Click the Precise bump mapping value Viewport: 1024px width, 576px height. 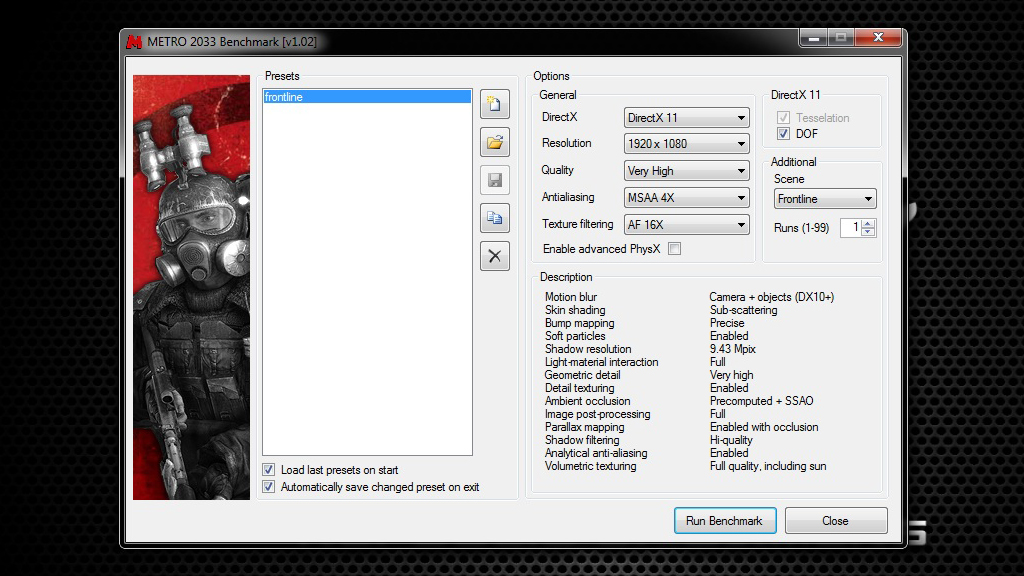coord(727,323)
